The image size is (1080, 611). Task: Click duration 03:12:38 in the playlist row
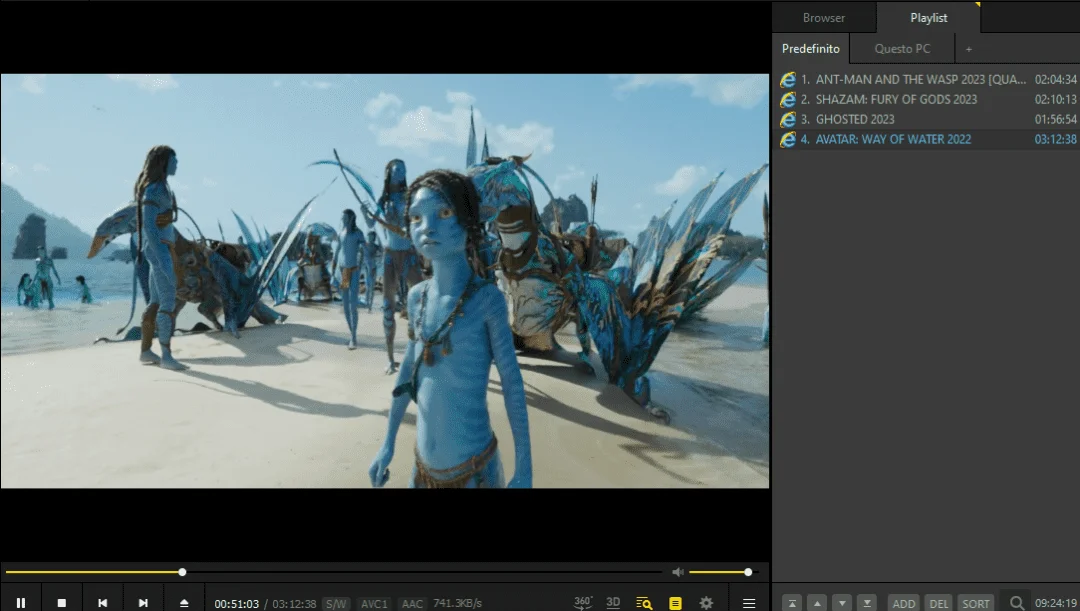1055,139
